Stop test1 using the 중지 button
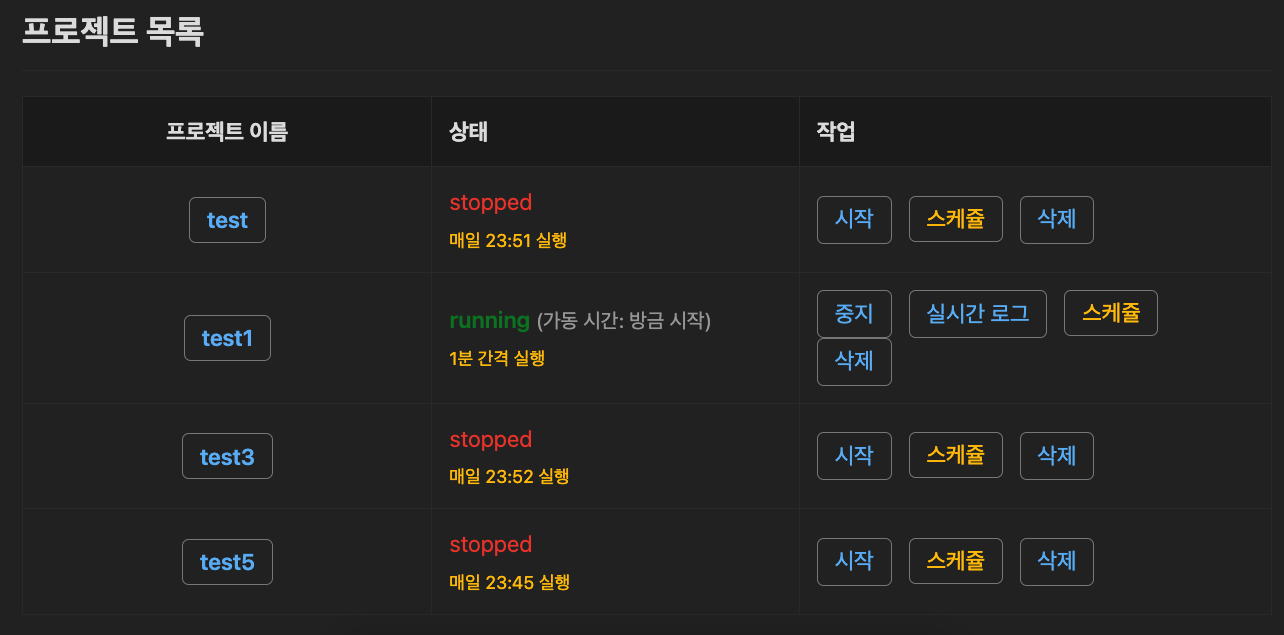The height and width of the screenshot is (635, 1284). [854, 314]
